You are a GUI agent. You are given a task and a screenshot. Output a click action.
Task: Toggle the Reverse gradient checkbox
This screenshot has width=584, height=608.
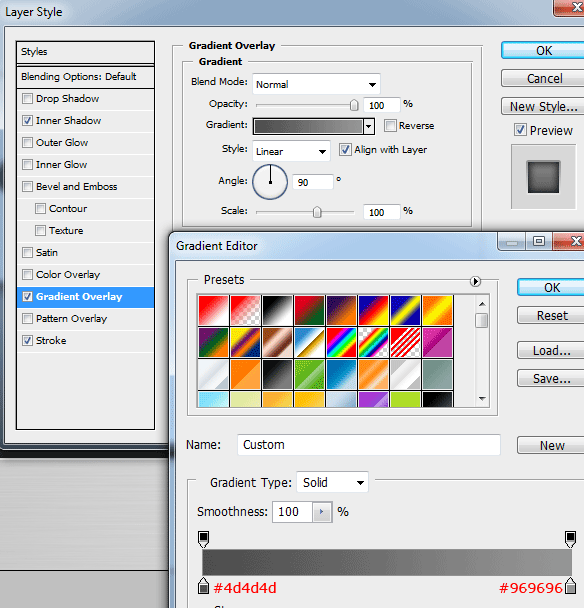click(x=390, y=126)
